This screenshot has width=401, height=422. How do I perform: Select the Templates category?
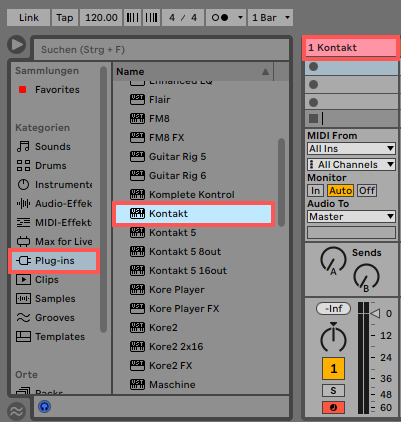51,337
